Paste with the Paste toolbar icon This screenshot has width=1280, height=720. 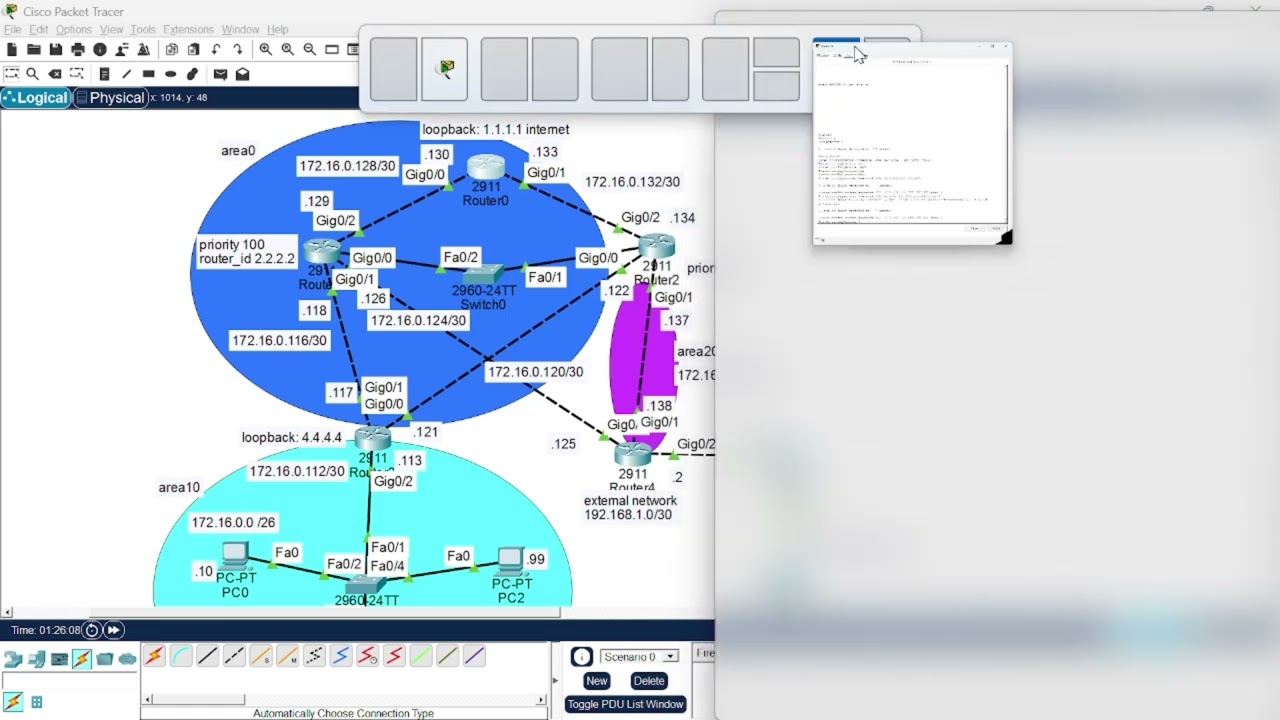194,49
